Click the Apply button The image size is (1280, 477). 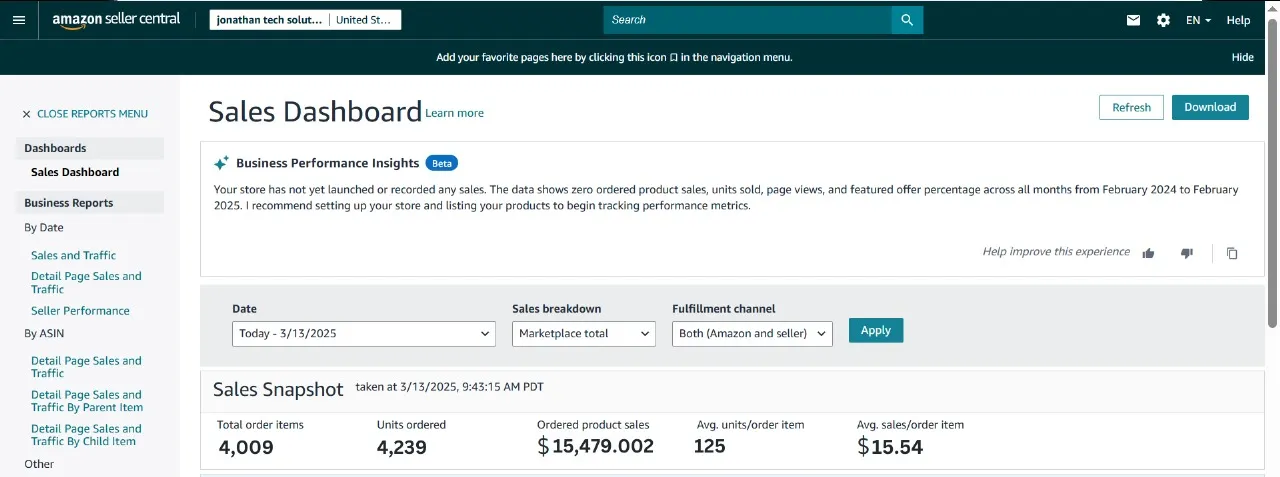pyautogui.click(x=876, y=330)
